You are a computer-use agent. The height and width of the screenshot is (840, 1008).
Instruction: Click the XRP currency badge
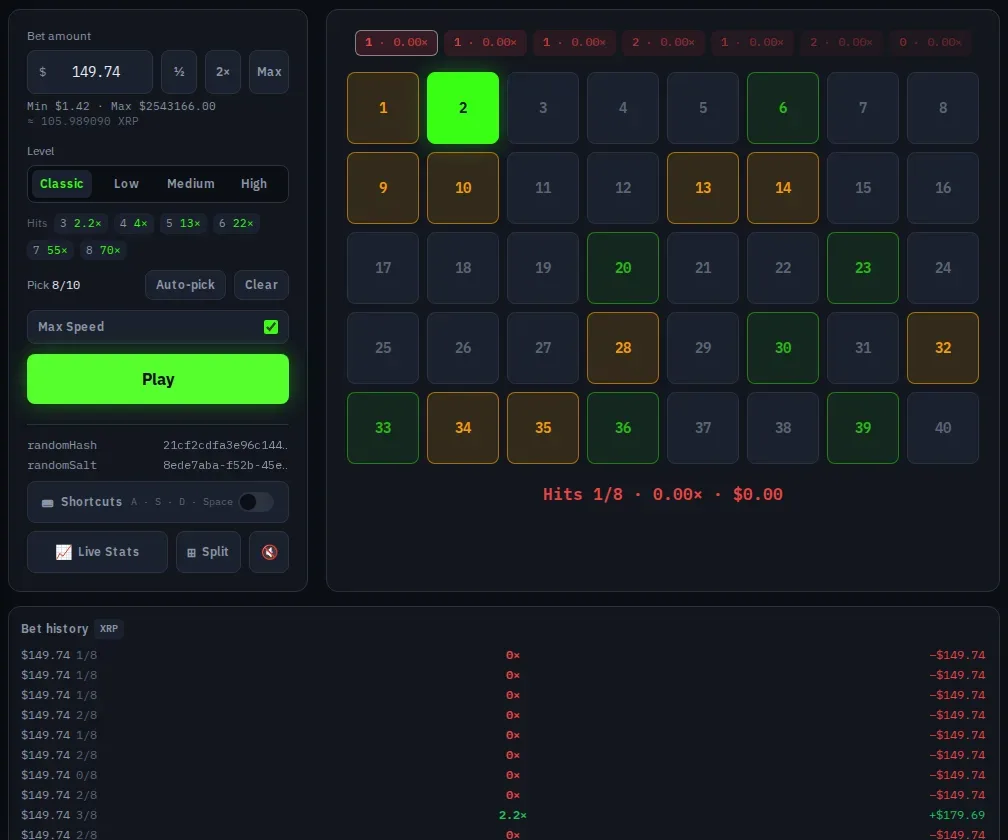point(109,629)
